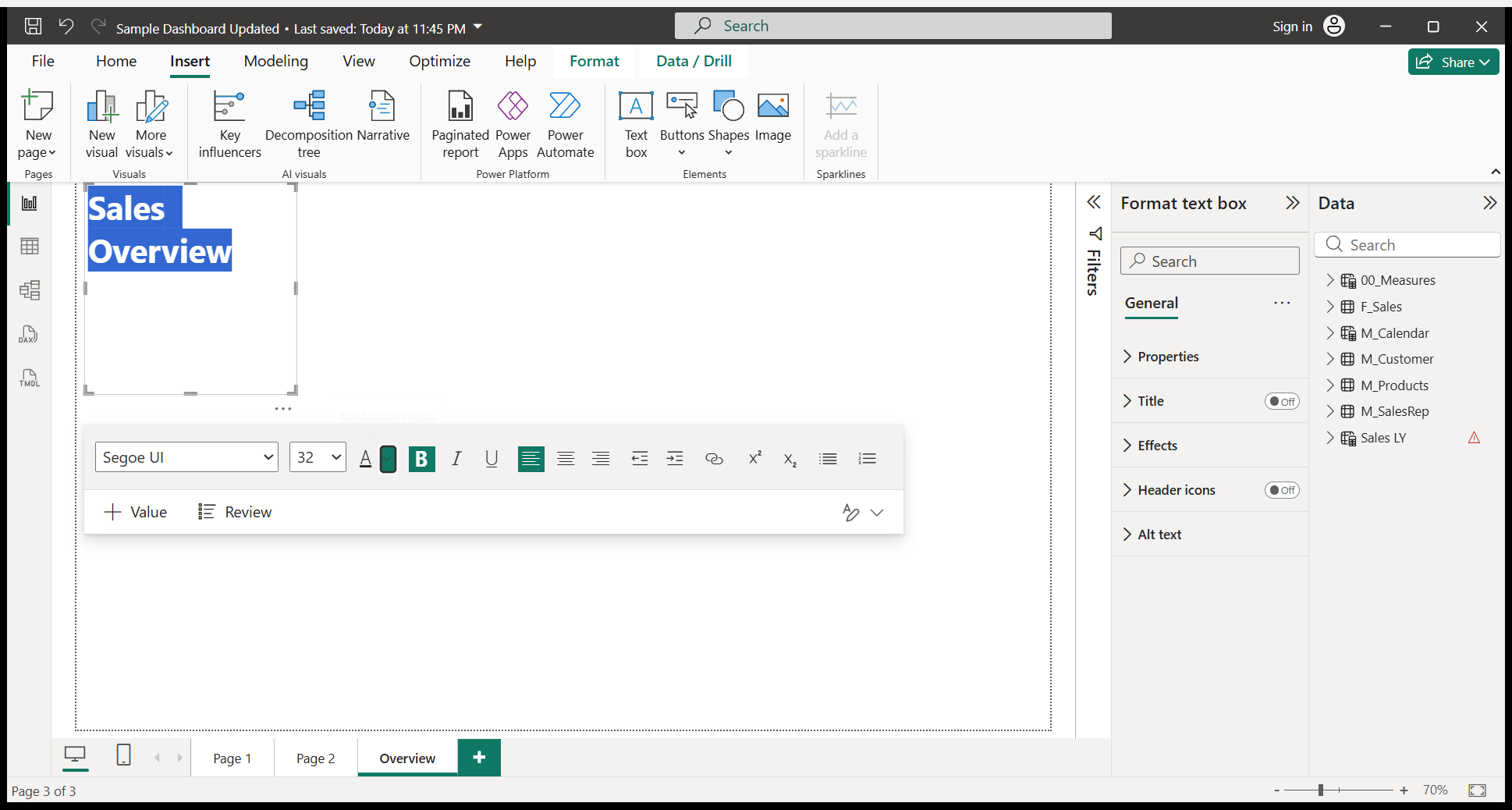Click the Share button
This screenshot has width=1512, height=810.
click(1453, 62)
